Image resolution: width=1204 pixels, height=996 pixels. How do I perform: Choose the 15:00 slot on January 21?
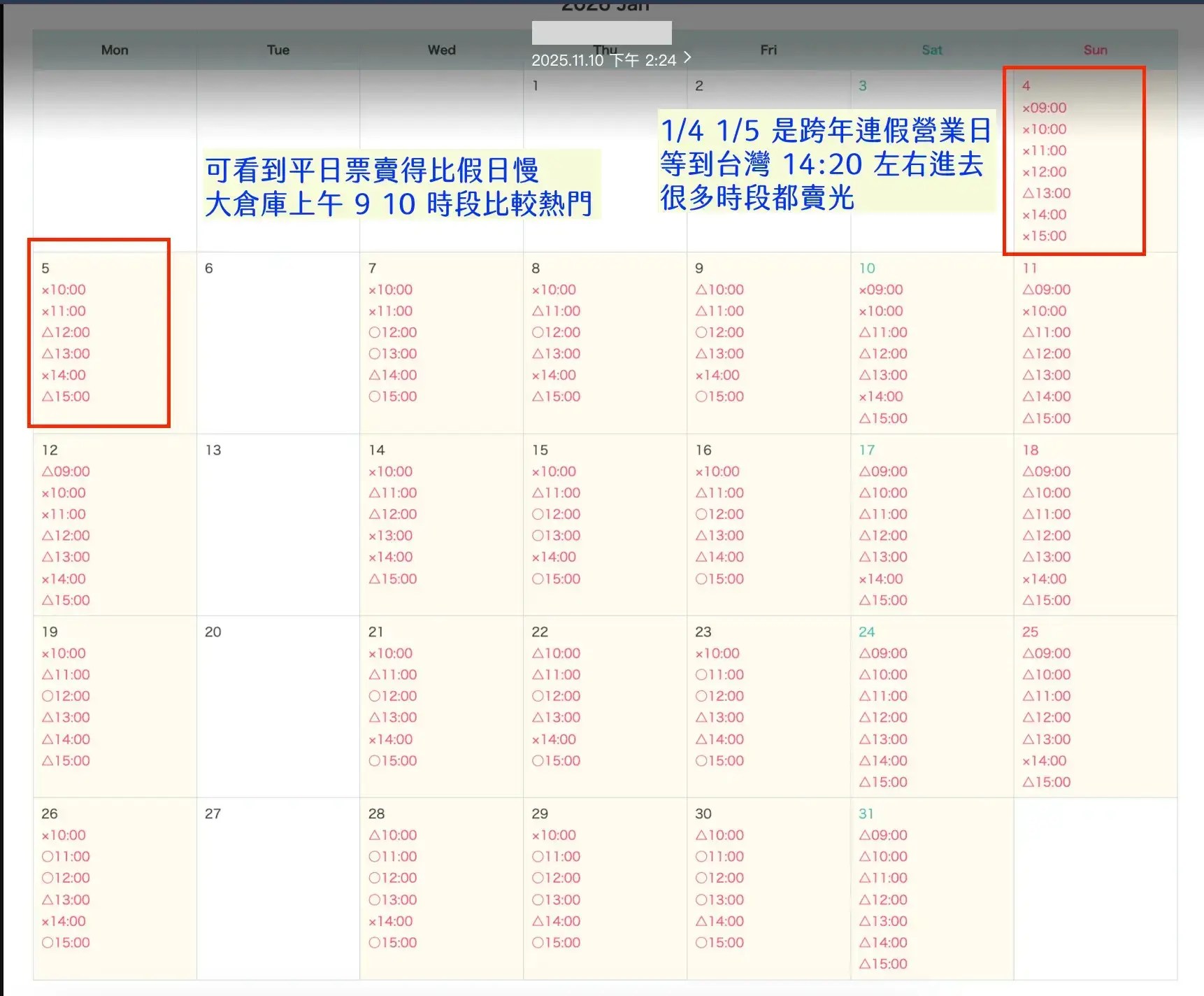click(x=393, y=761)
